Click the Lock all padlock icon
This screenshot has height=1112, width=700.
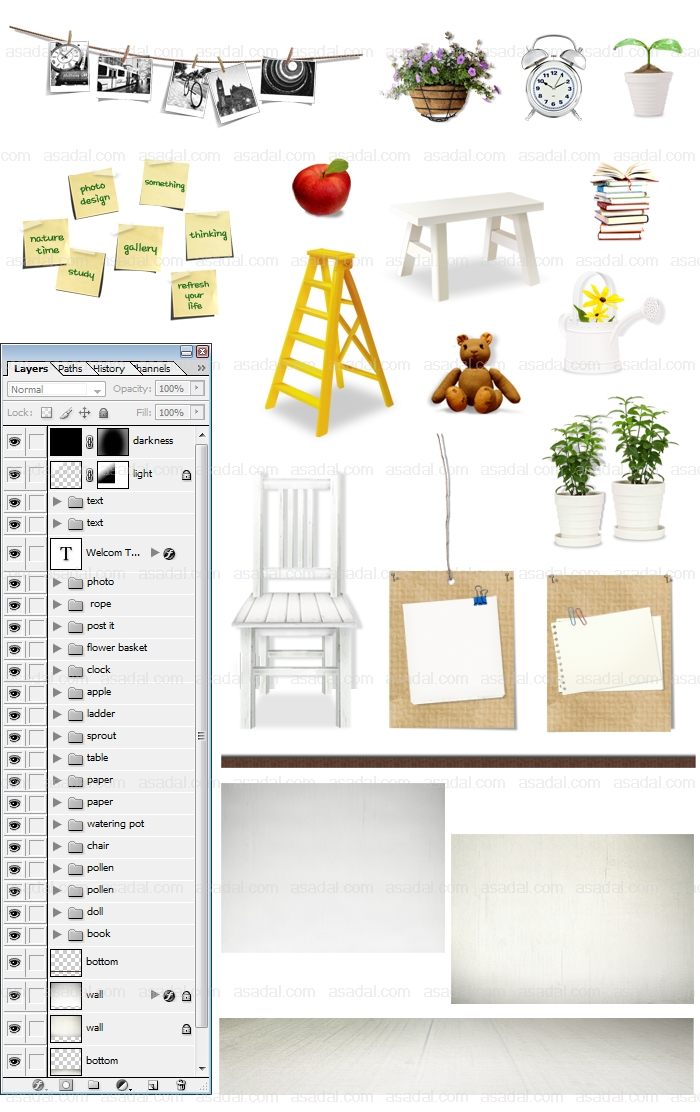[103, 412]
